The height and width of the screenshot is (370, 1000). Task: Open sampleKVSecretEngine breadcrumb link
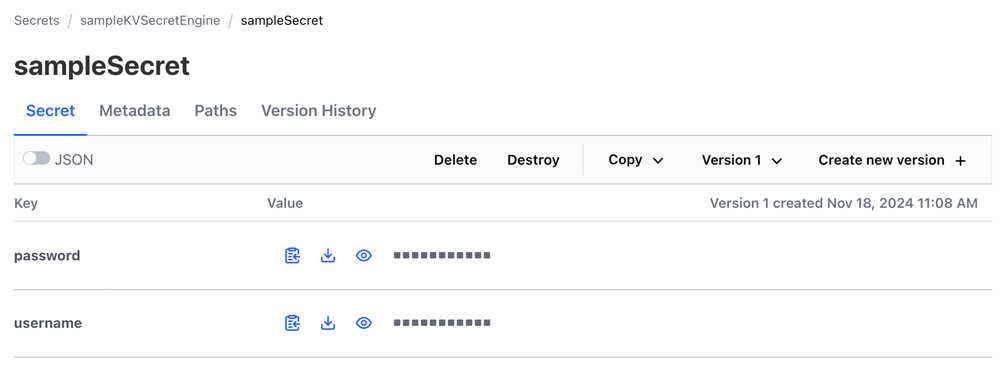point(150,20)
